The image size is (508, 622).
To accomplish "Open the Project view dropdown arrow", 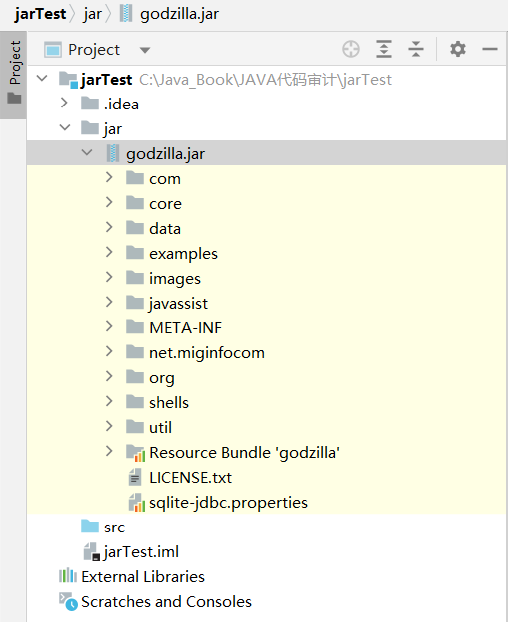I will 145,50.
